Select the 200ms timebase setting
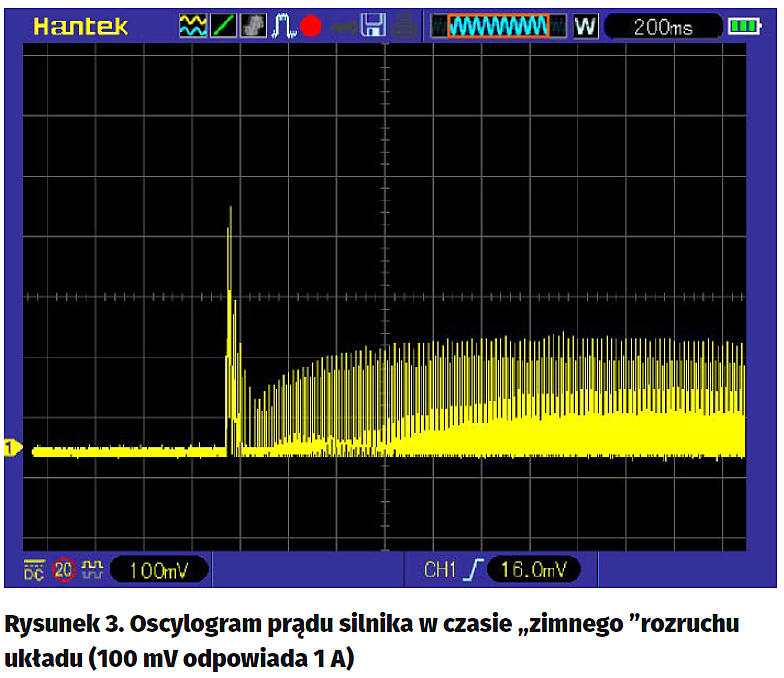 662,27
